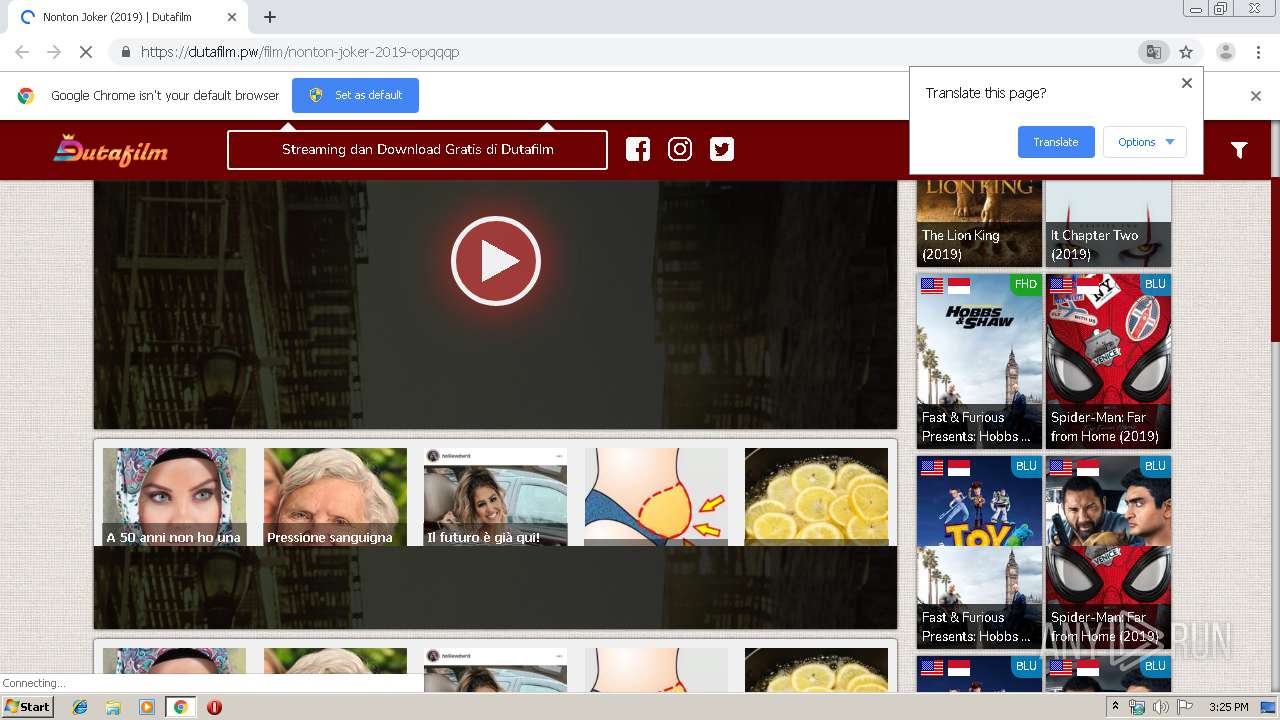Image resolution: width=1280 pixels, height=720 pixels.
Task: Click the Translate button
Action: [1056, 142]
